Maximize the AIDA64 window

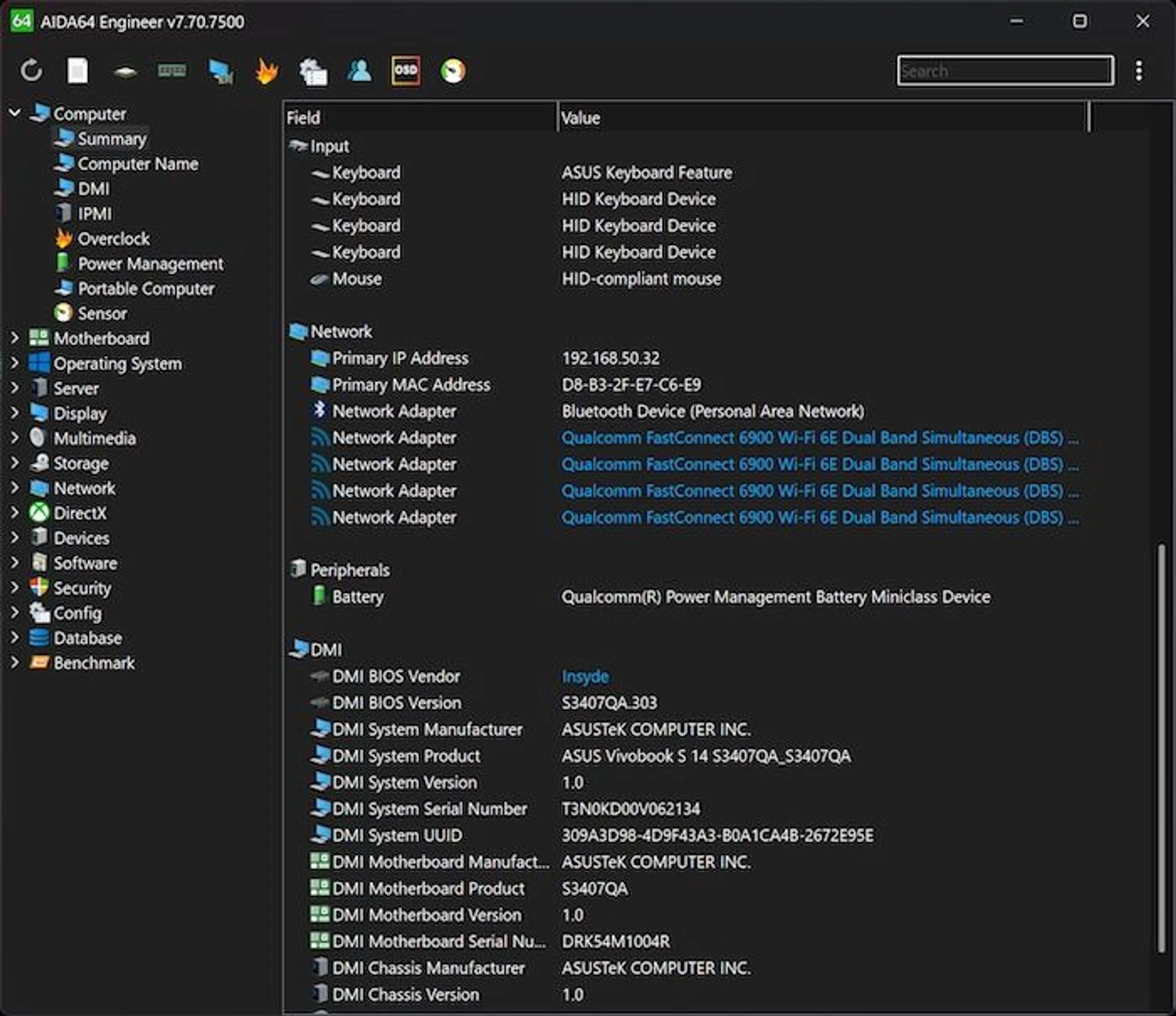coord(1080,21)
